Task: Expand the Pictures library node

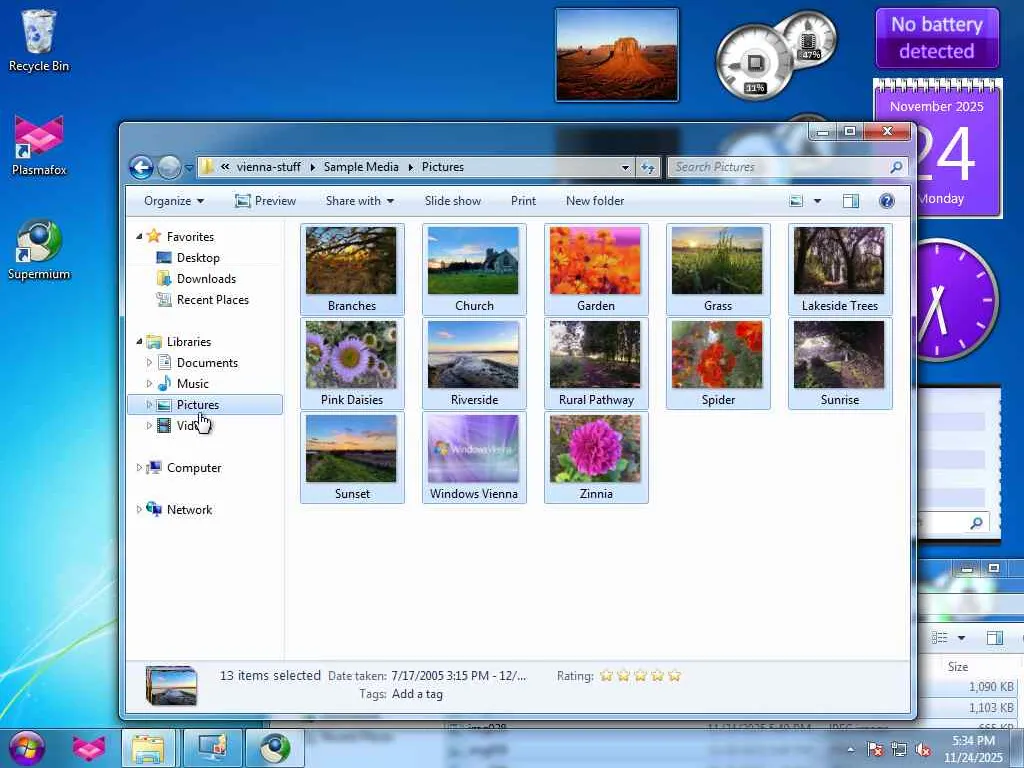Action: click(149, 405)
